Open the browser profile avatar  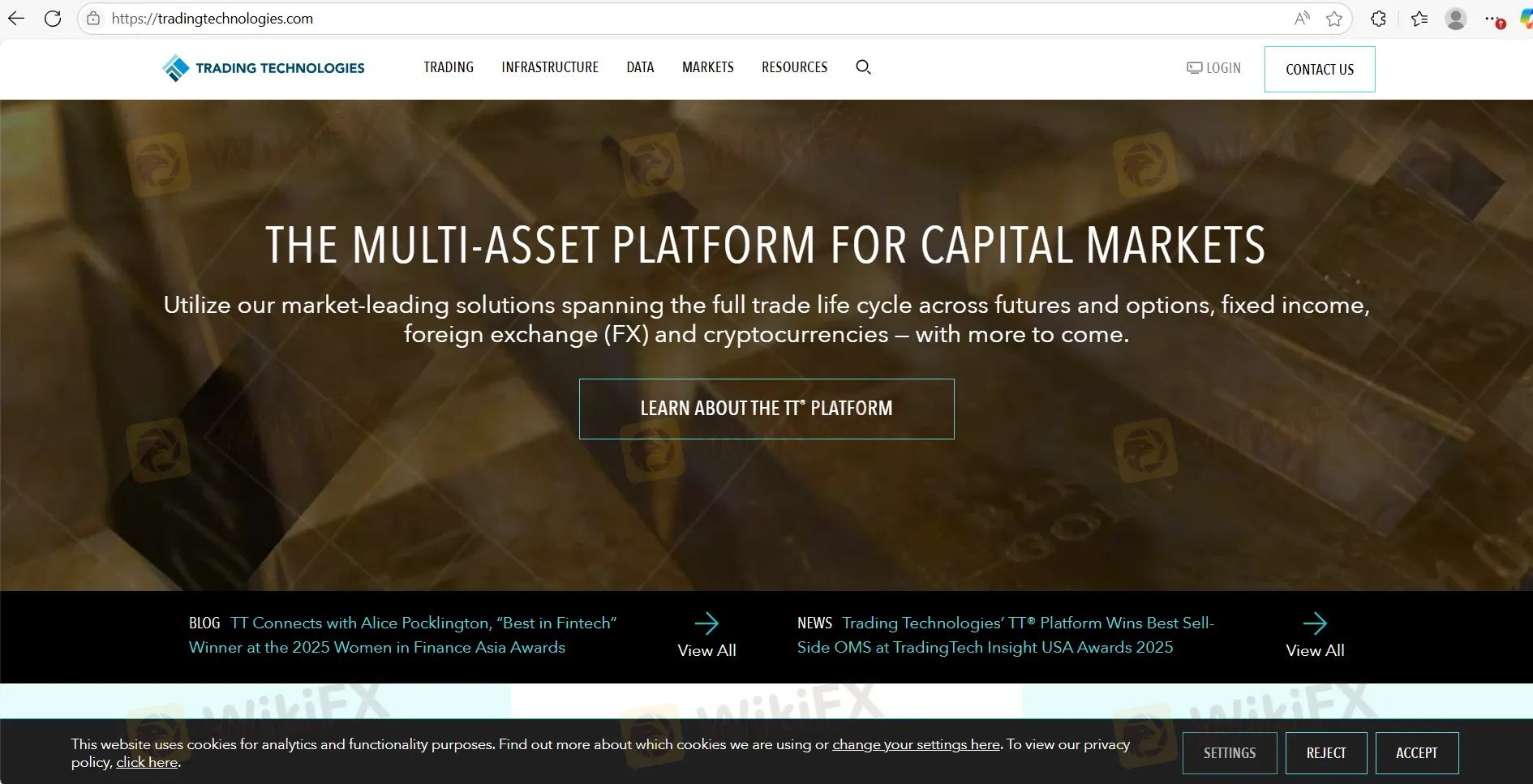[x=1456, y=18]
